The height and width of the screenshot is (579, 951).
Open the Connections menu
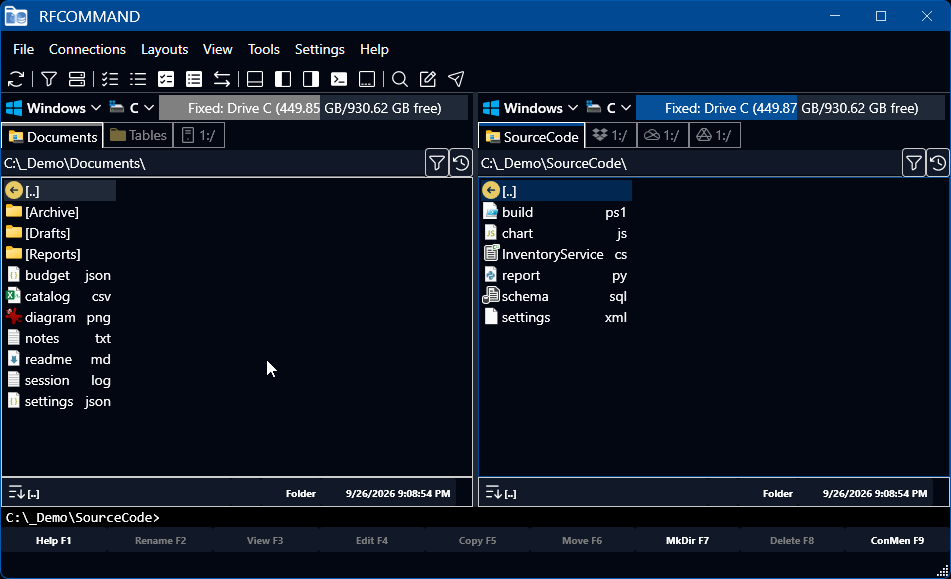coord(87,49)
